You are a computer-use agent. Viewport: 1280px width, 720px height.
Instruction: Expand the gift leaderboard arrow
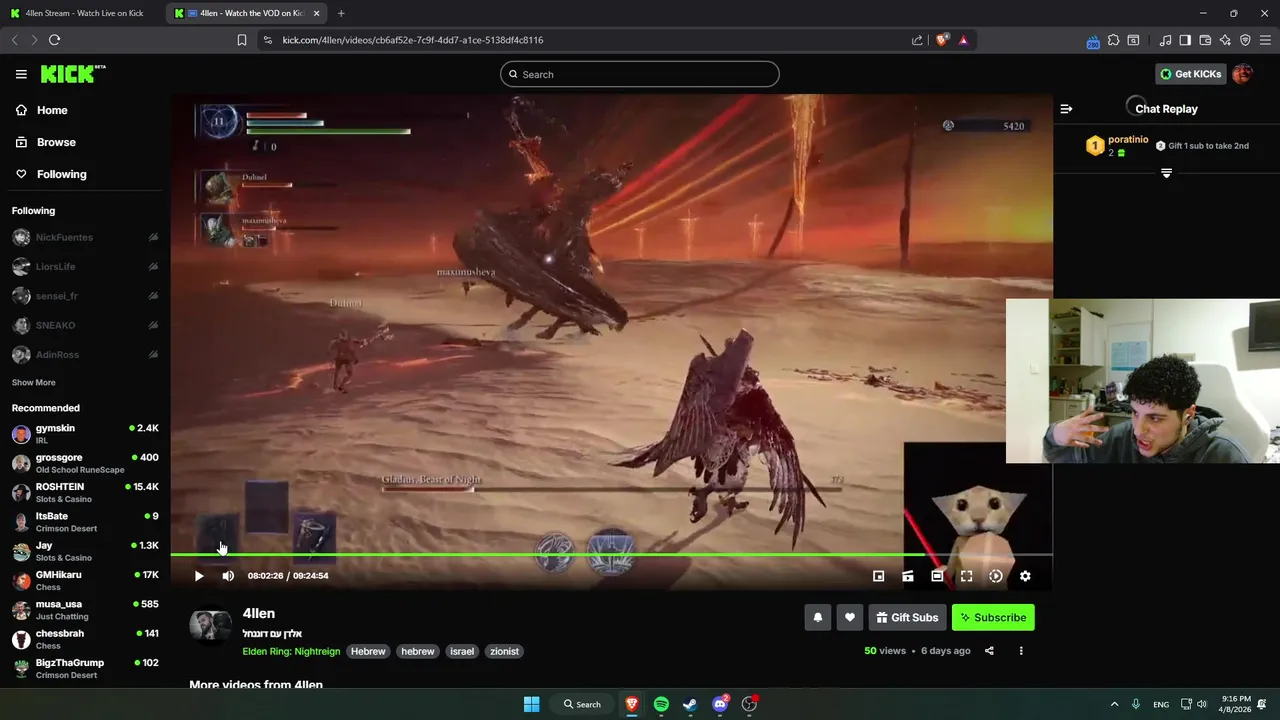pyautogui.click(x=1166, y=173)
